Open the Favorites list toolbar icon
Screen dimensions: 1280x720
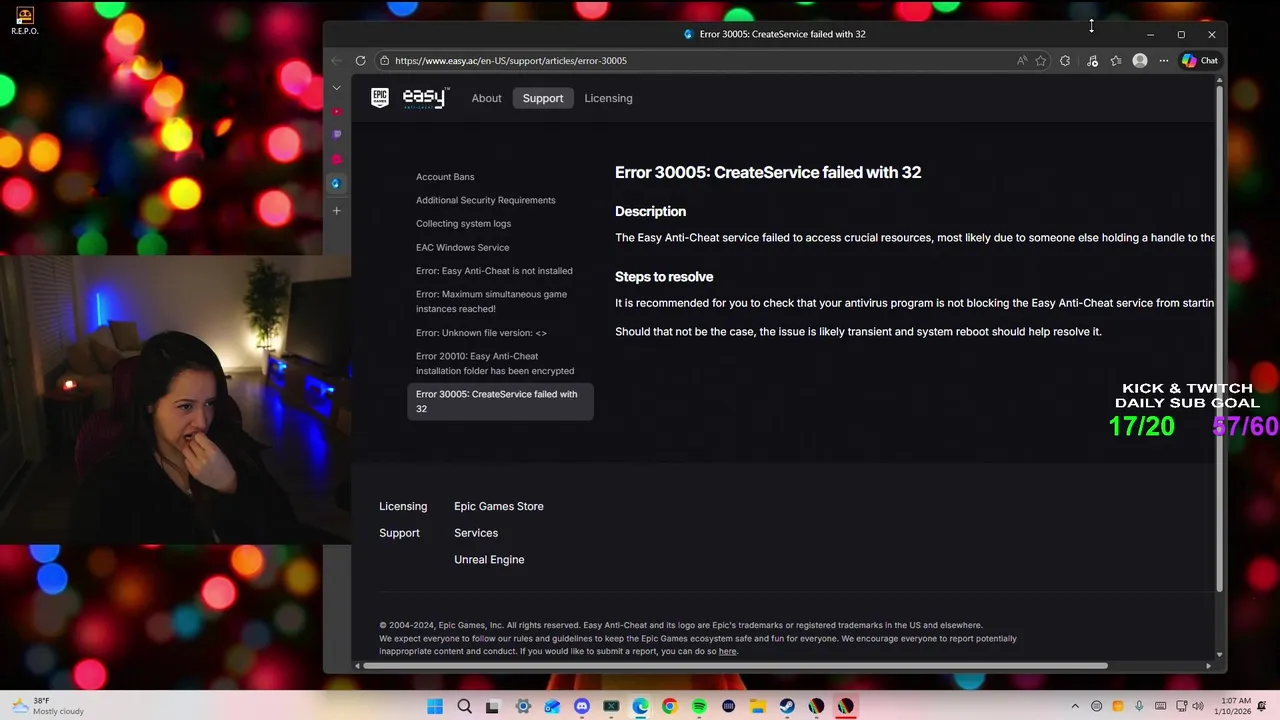coord(1116,60)
